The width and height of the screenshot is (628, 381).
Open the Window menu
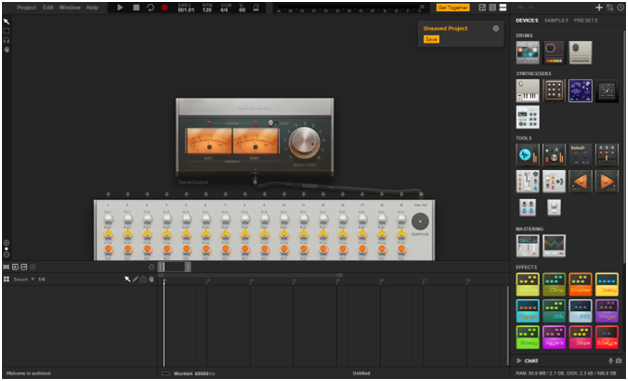(70, 8)
